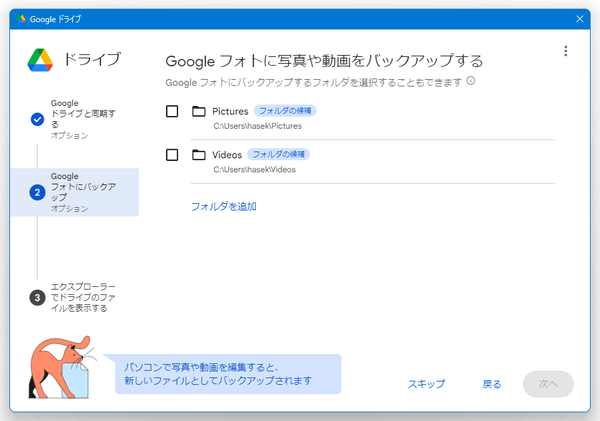Click the Videos folder name
This screenshot has width=600, height=421.
click(227, 155)
